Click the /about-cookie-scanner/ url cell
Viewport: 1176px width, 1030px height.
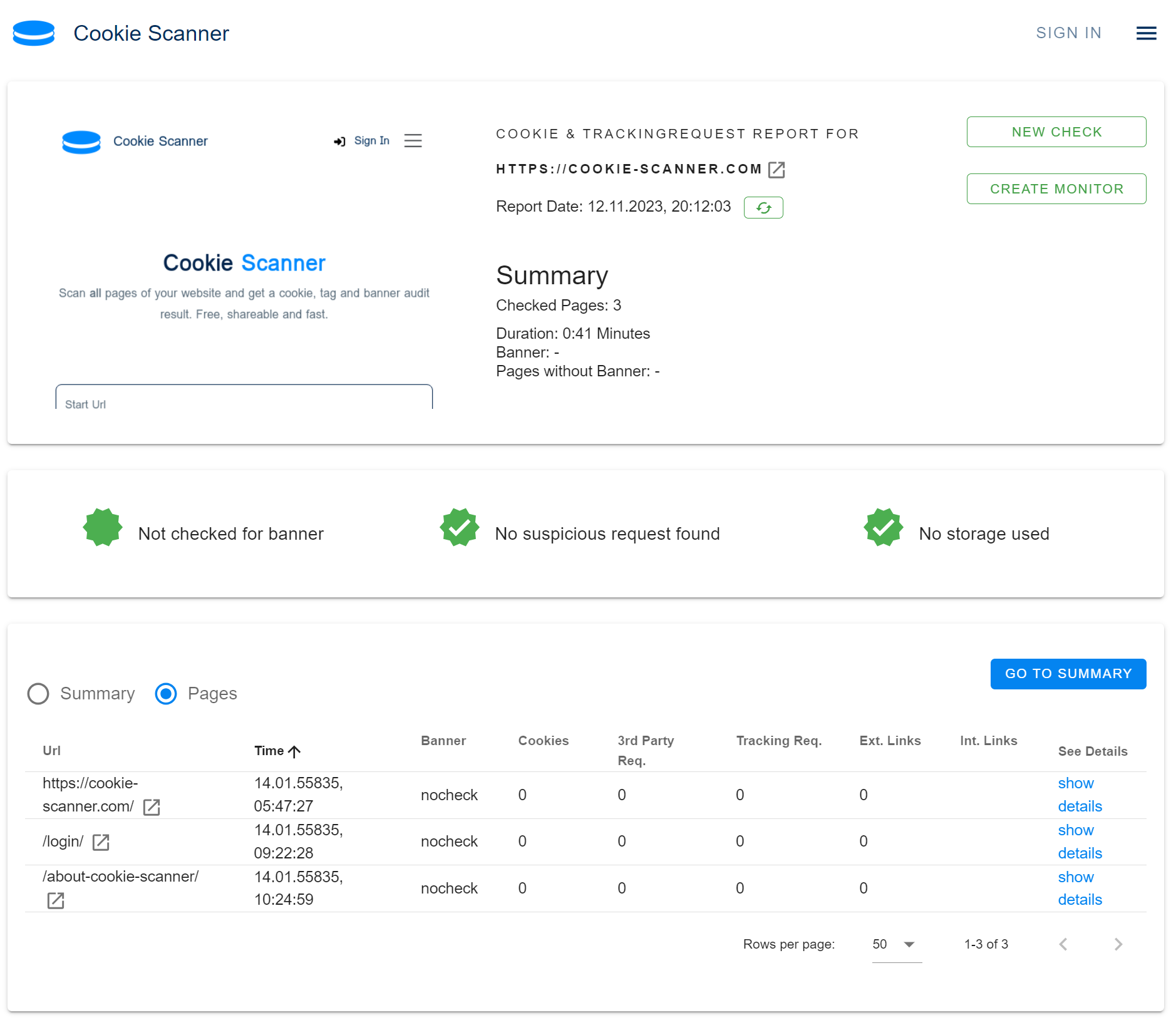coord(120,877)
